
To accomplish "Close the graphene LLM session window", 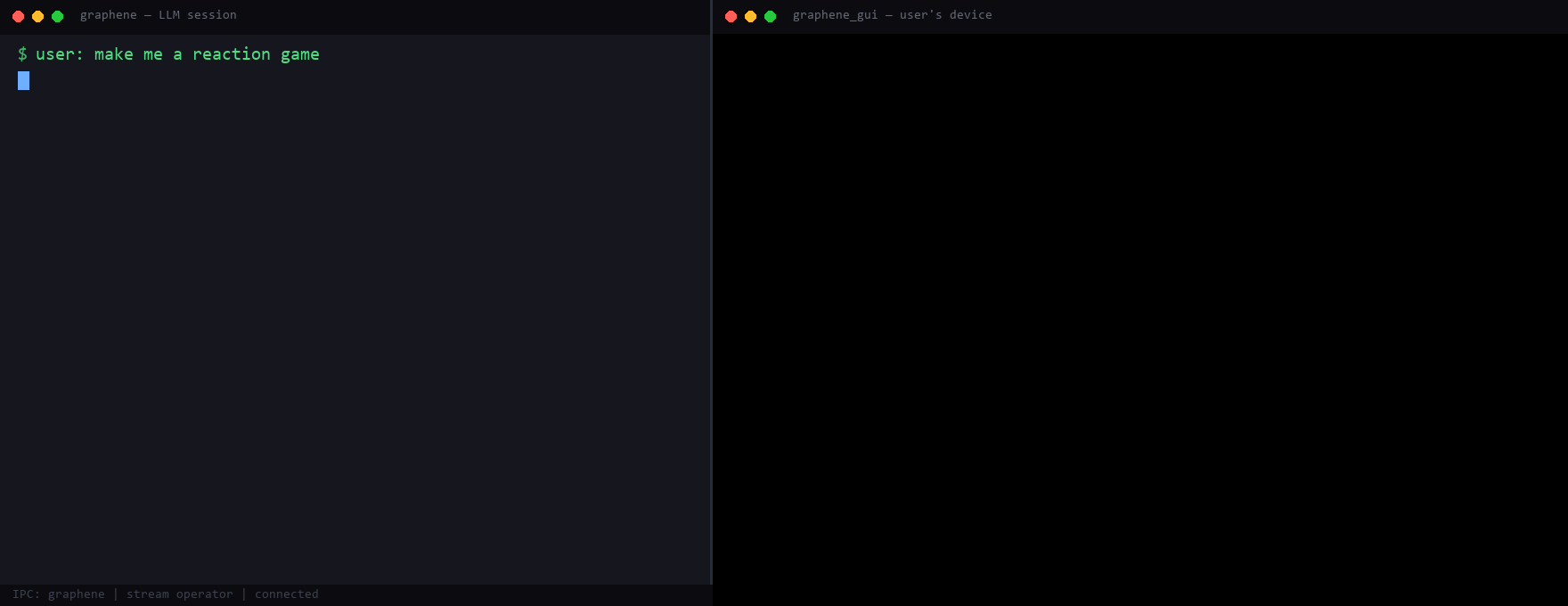I will tap(18, 16).
